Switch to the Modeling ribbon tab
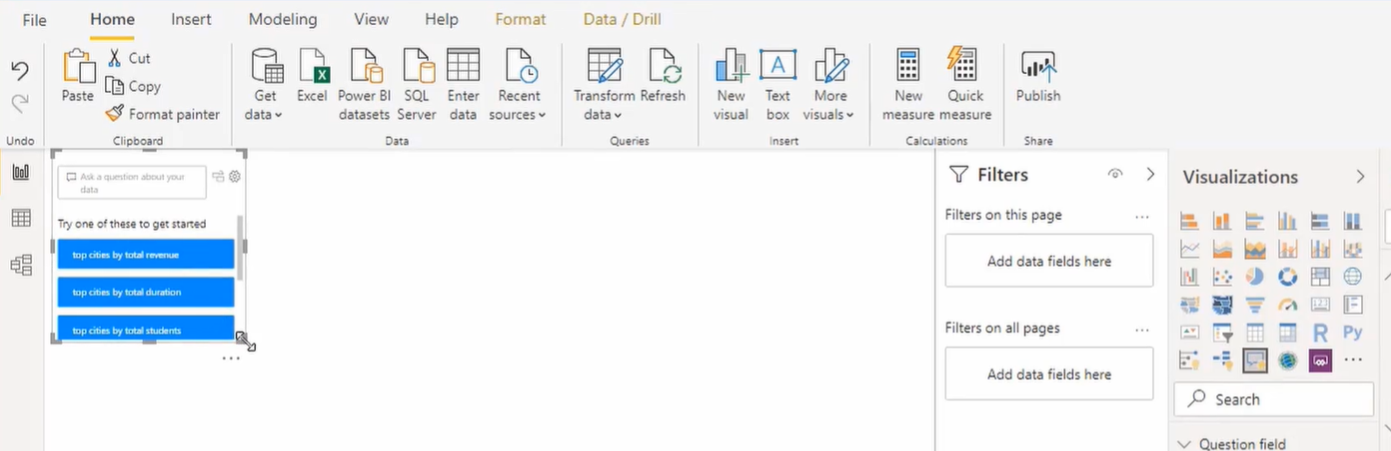The width and height of the screenshot is (1391, 451). 283,19
